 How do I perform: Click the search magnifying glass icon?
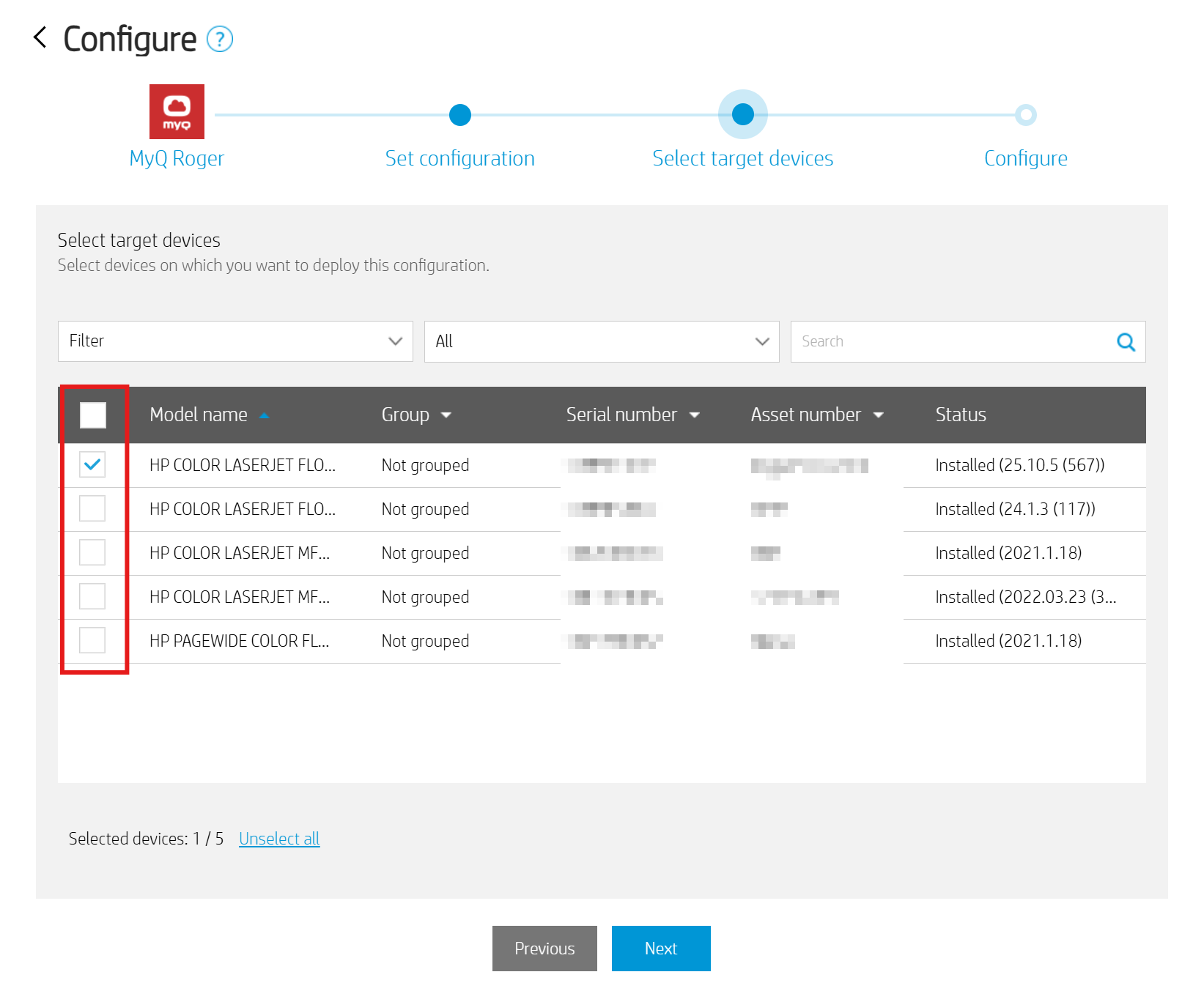click(1126, 342)
